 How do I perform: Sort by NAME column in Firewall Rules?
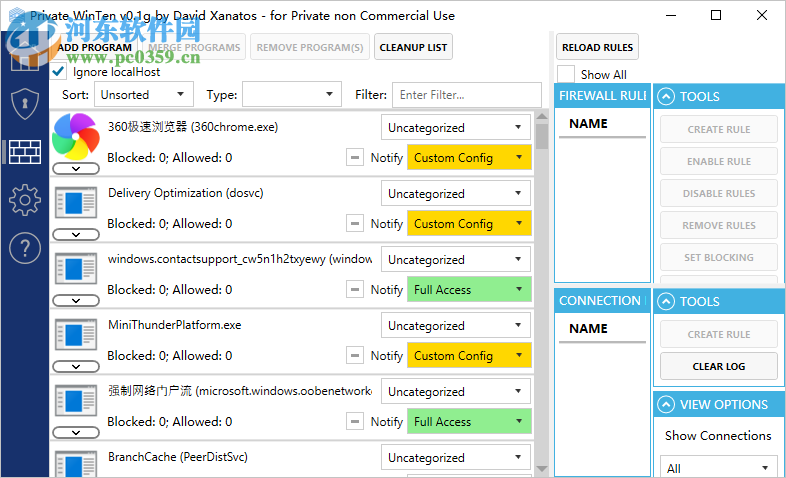(588, 123)
